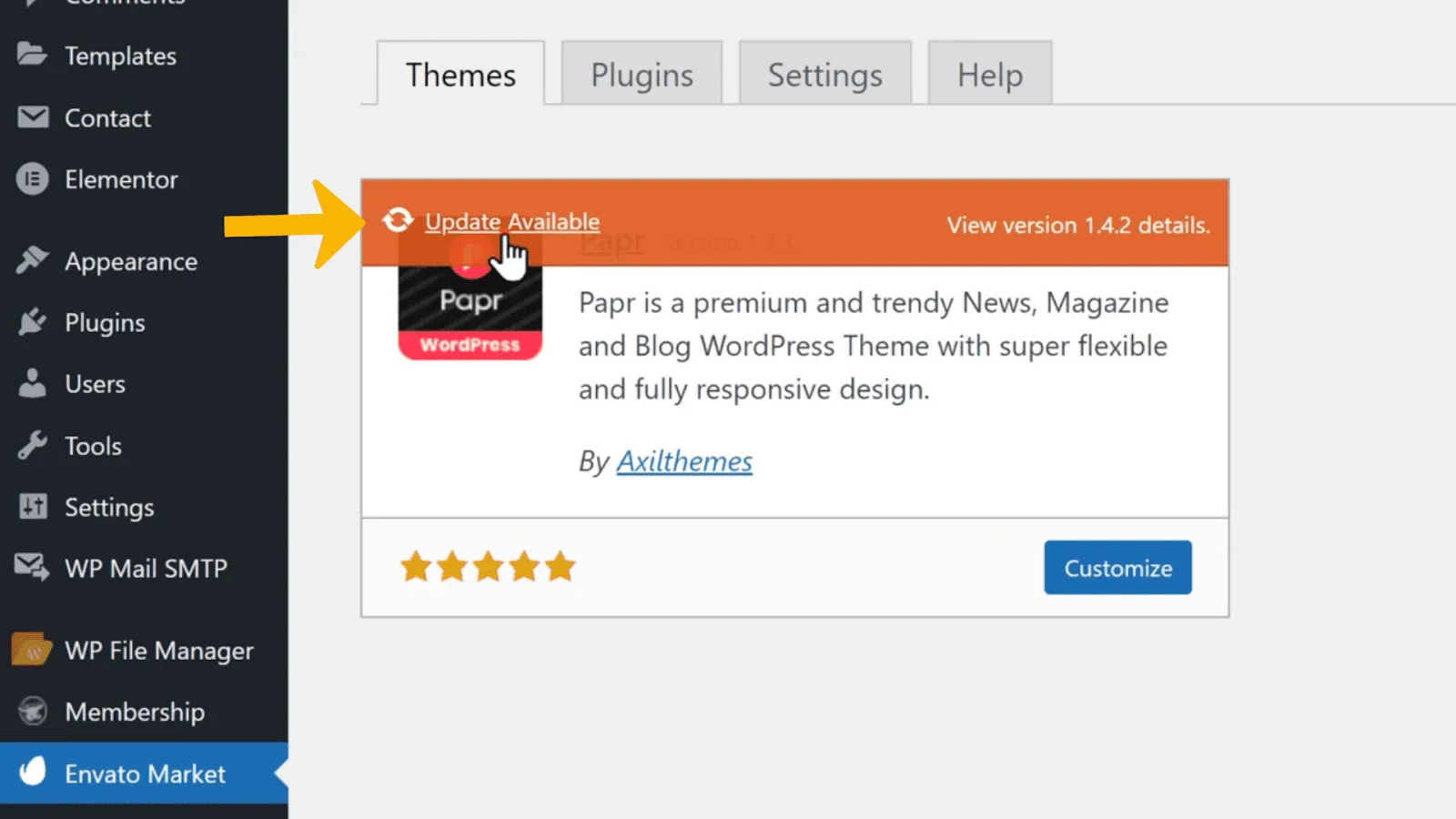The width and height of the screenshot is (1456, 819).
Task: Click the update refresh icon on banner
Action: click(x=398, y=220)
